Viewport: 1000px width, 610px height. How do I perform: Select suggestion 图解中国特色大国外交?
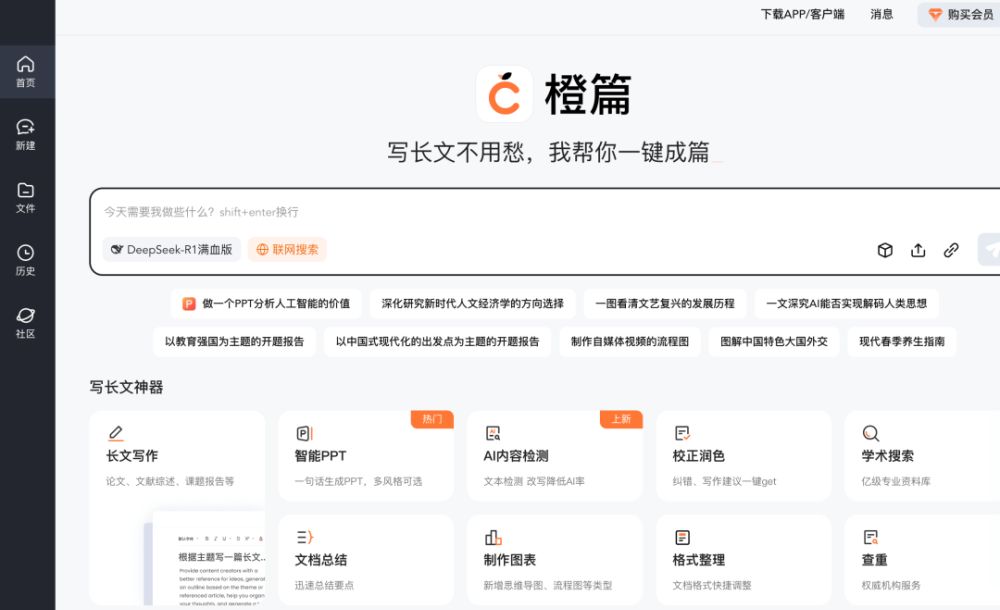coord(774,341)
